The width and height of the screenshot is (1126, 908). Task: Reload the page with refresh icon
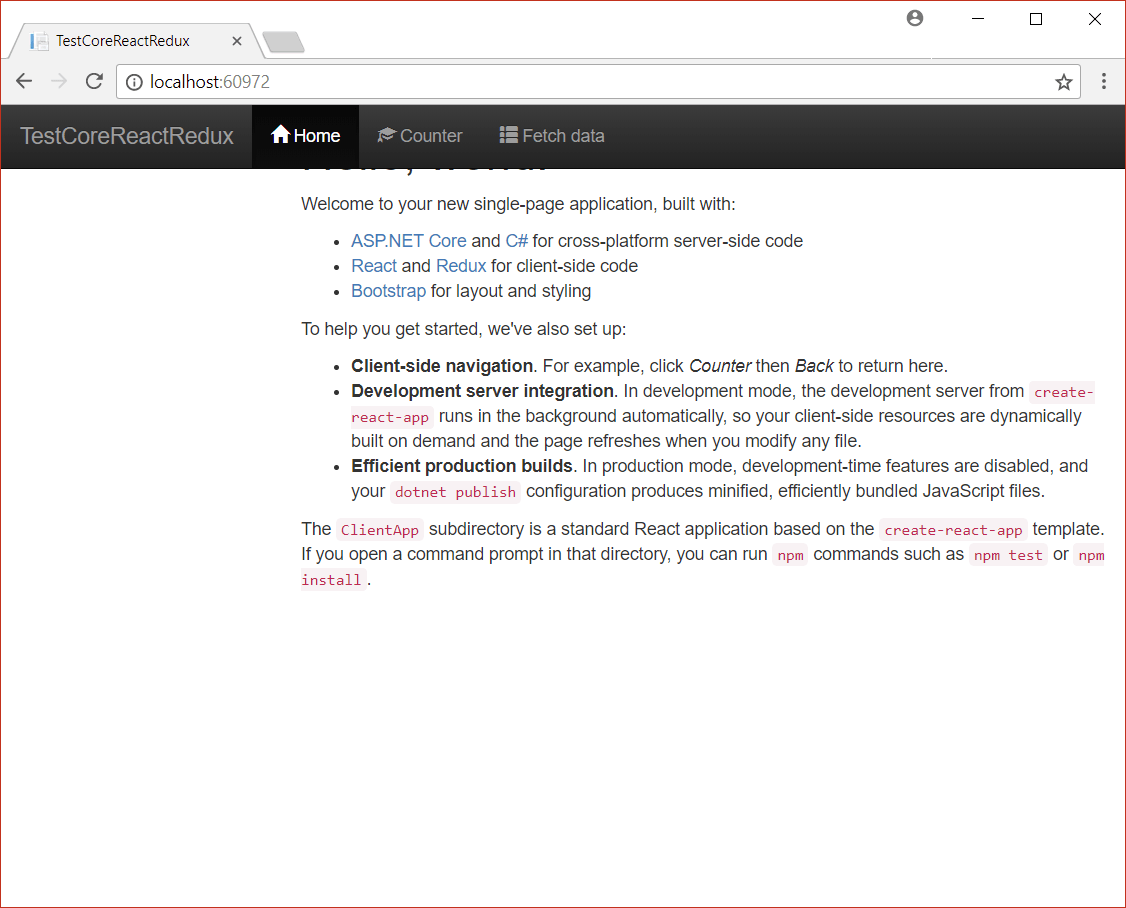(94, 82)
